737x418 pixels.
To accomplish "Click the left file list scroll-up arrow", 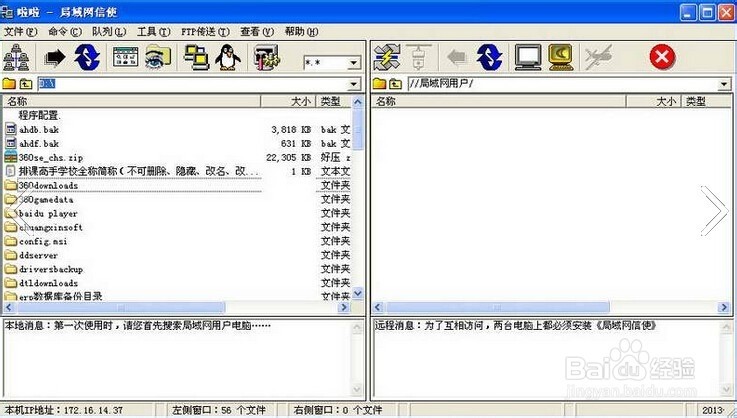I will click(358, 102).
